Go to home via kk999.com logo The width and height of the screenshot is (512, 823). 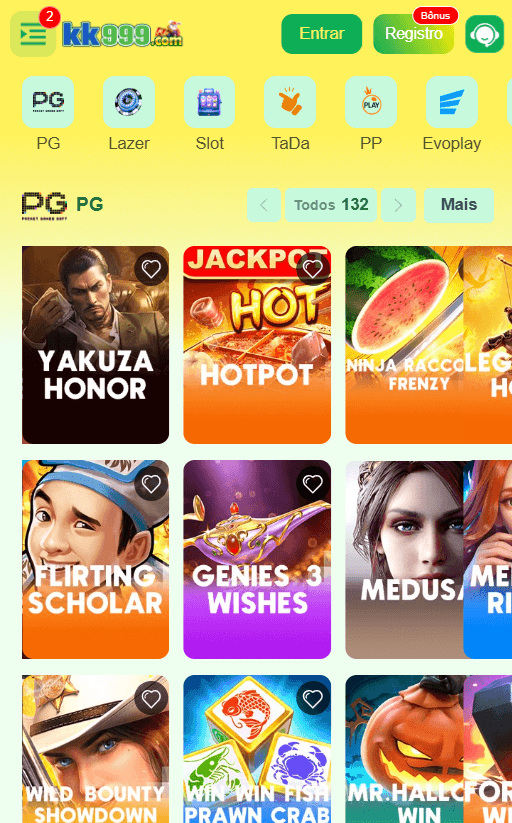tap(122, 34)
